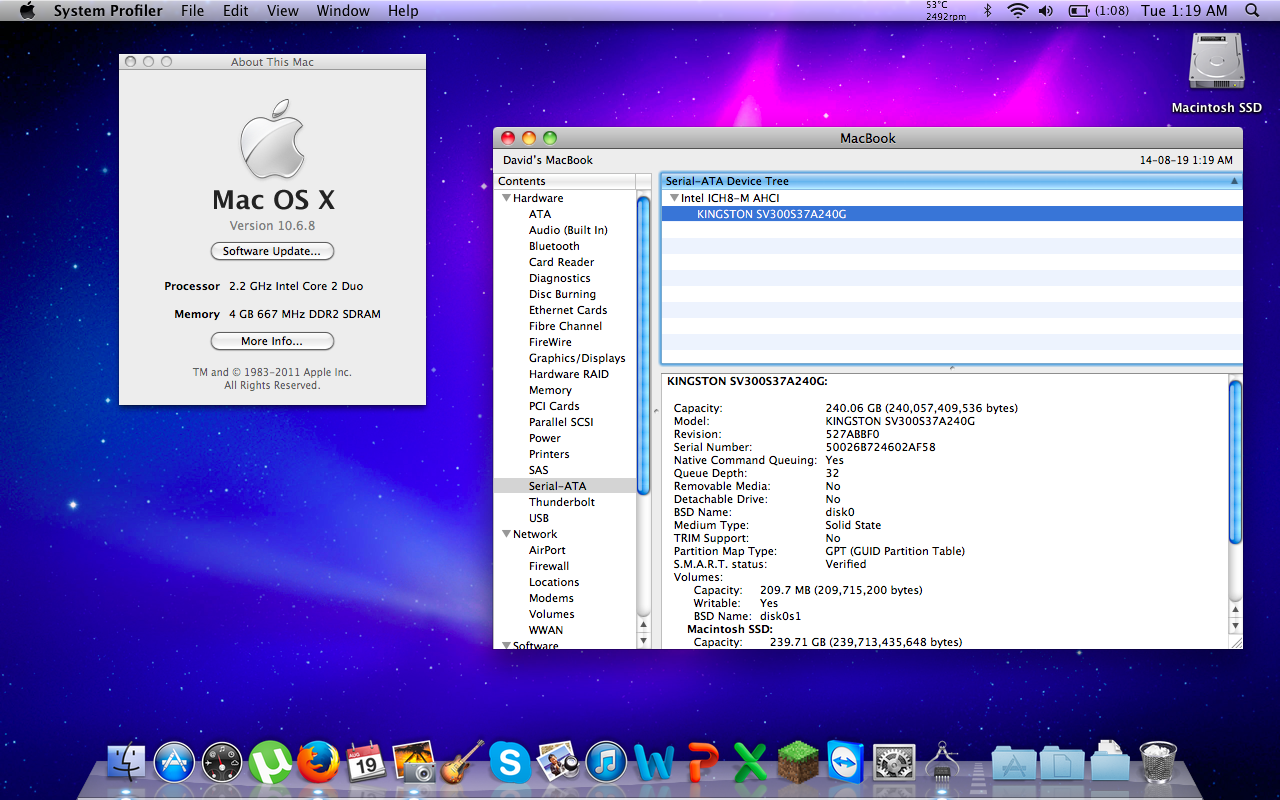Image resolution: width=1280 pixels, height=800 pixels.
Task: Select Firewall under Network
Action: 549,566
